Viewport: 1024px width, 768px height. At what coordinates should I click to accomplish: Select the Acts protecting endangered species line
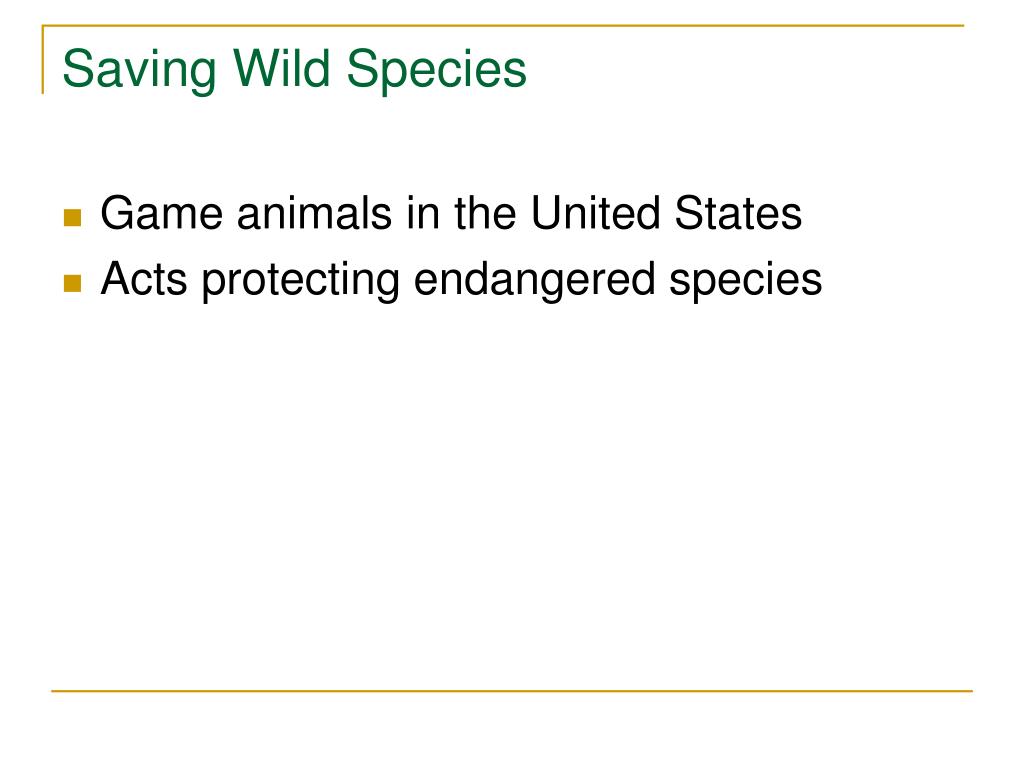pos(462,281)
